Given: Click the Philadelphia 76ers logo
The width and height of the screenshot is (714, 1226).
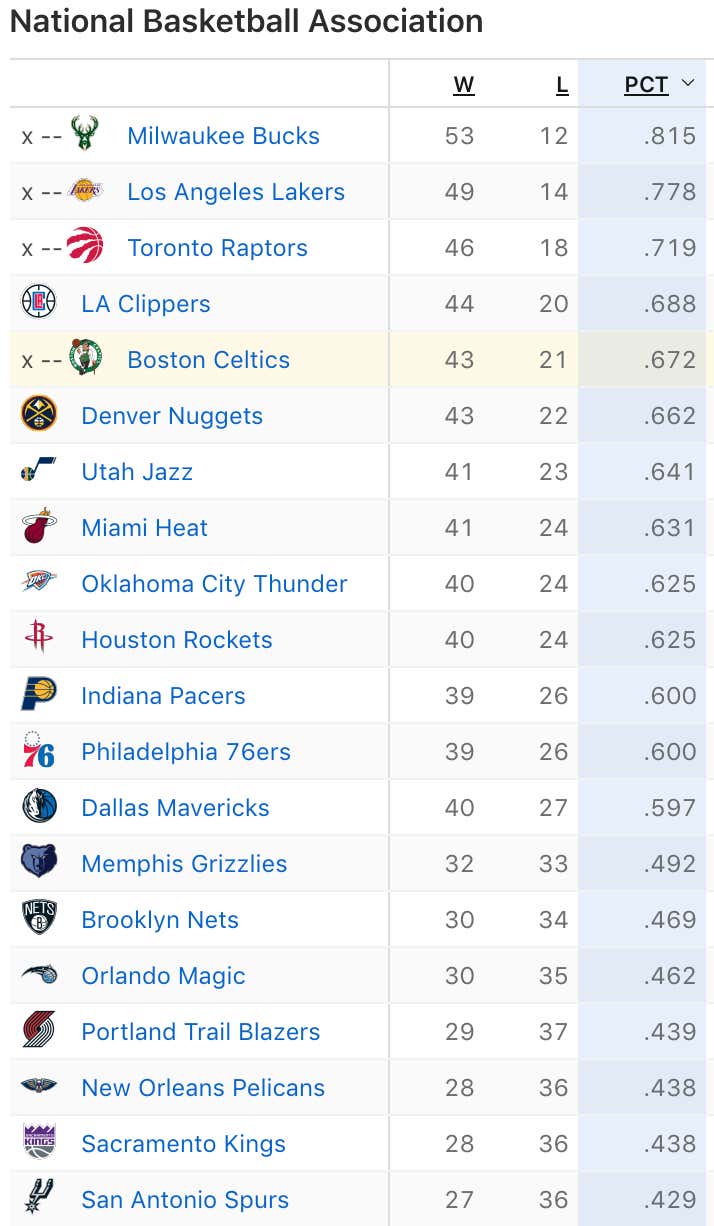Looking at the screenshot, I should [x=39, y=750].
